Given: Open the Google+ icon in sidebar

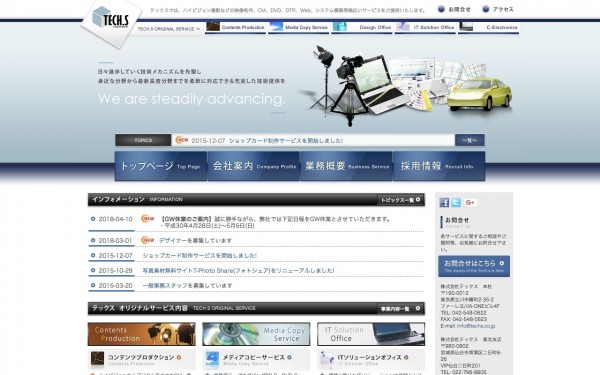Looking at the screenshot, I should coord(470,202).
